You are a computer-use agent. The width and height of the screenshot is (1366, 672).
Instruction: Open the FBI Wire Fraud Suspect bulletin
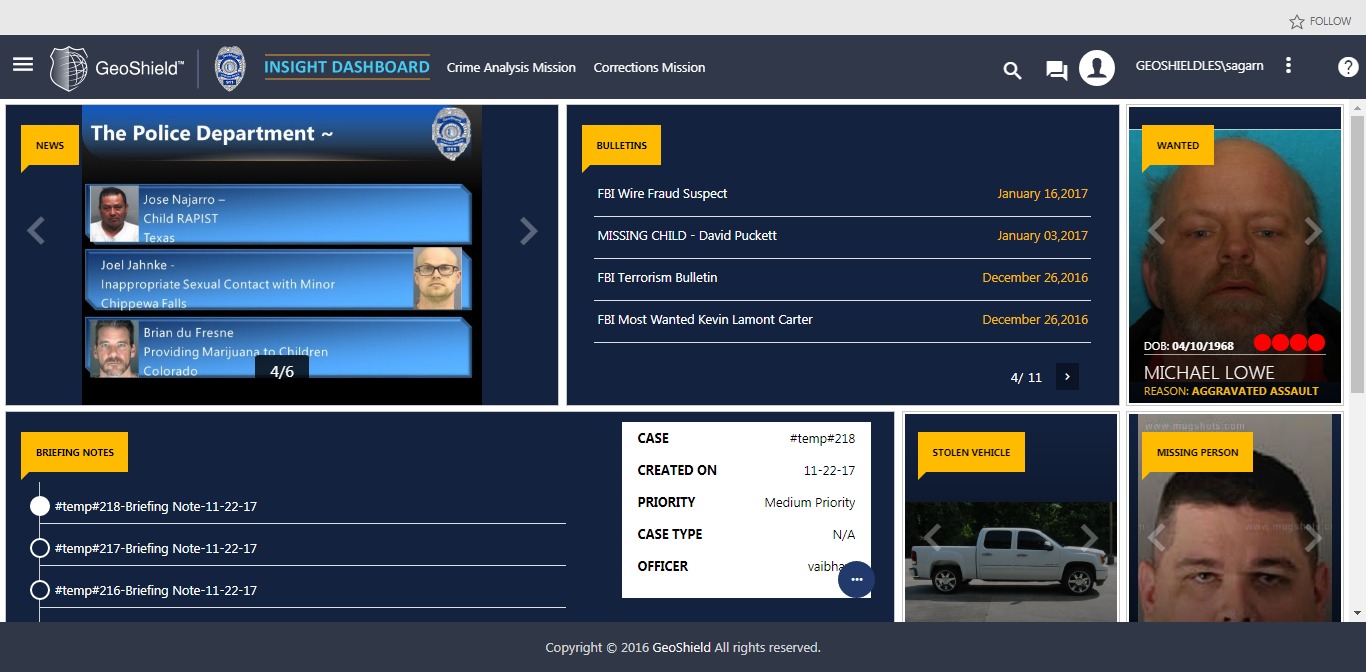tap(662, 194)
